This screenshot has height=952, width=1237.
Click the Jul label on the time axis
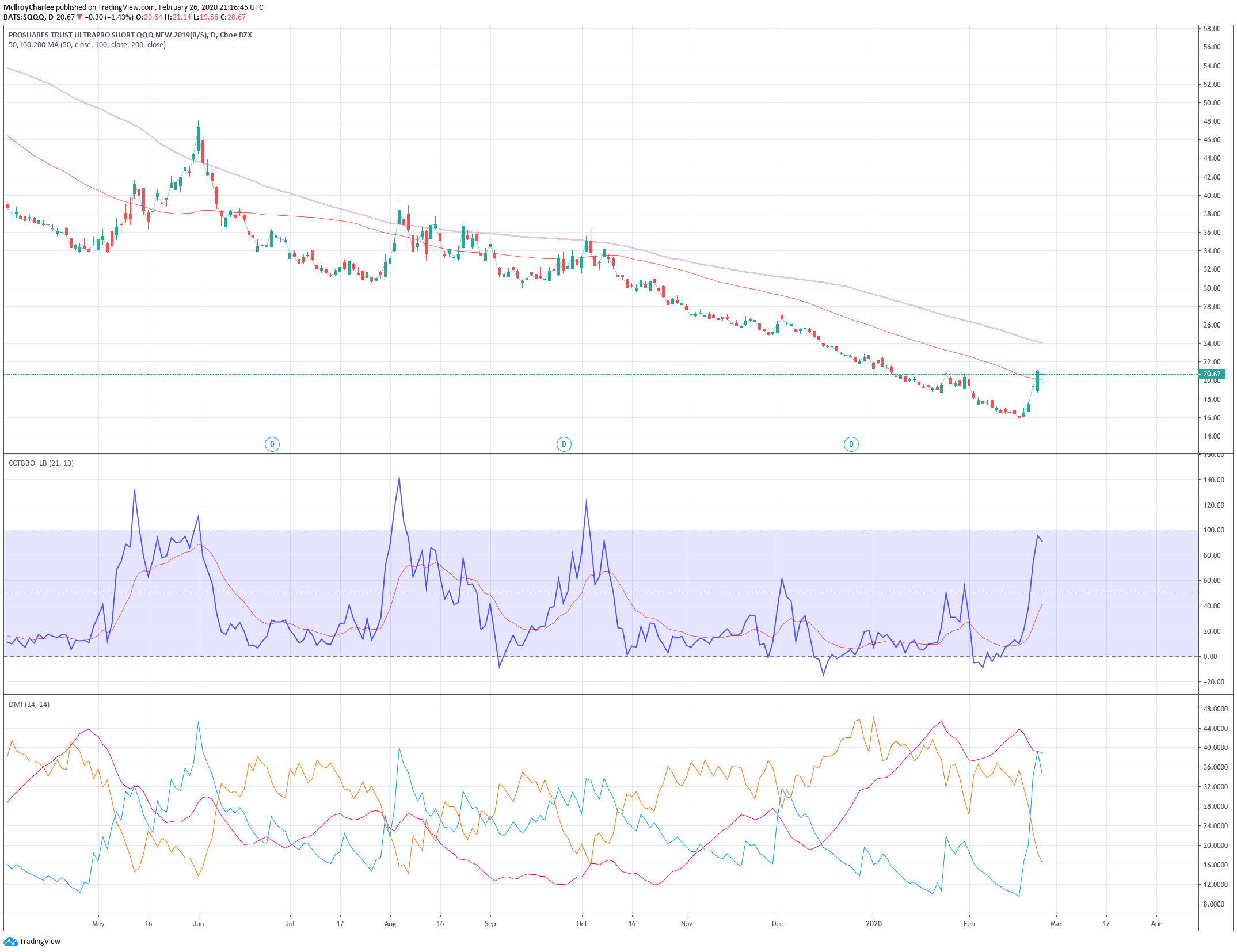(x=290, y=923)
